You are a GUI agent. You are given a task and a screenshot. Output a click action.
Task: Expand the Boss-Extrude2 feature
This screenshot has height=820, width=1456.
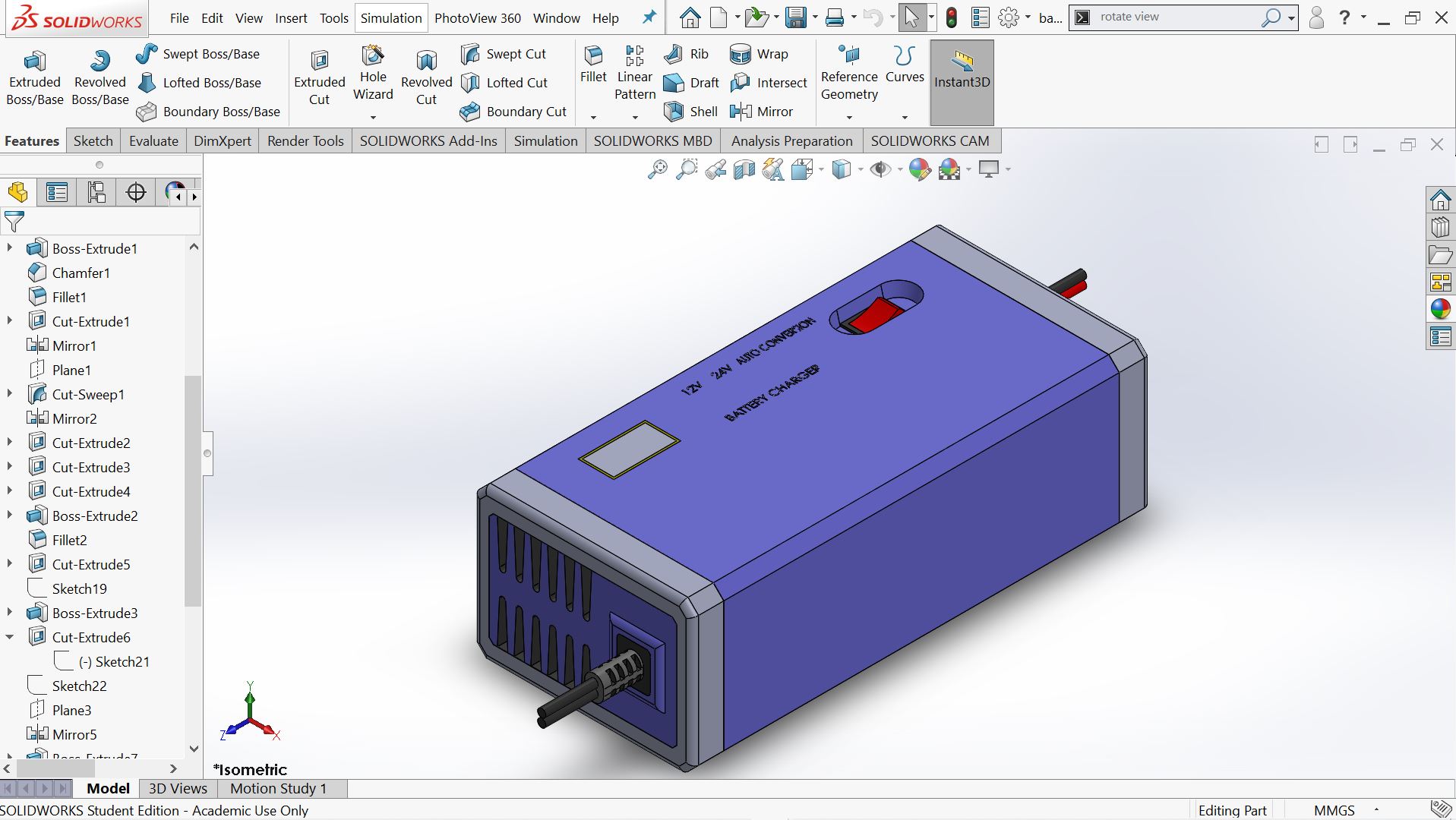pos(9,516)
